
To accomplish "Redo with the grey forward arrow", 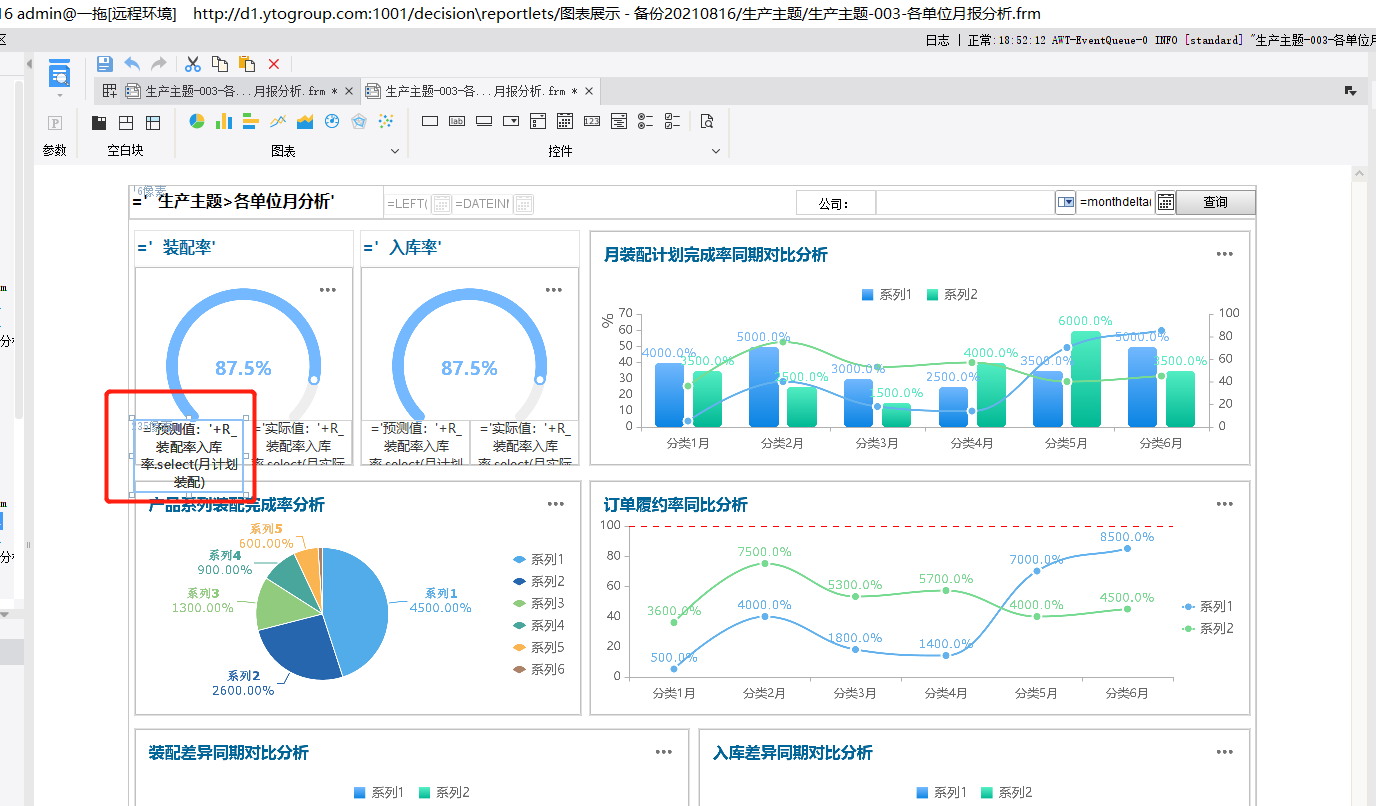I will [158, 64].
